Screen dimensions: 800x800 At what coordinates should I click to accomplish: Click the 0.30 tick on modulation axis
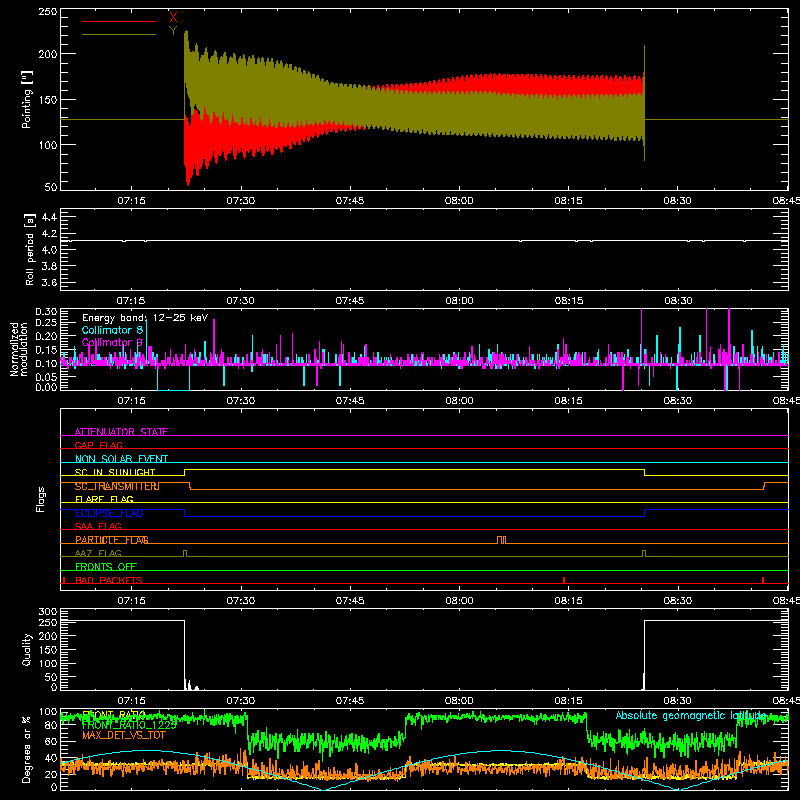pos(46,312)
